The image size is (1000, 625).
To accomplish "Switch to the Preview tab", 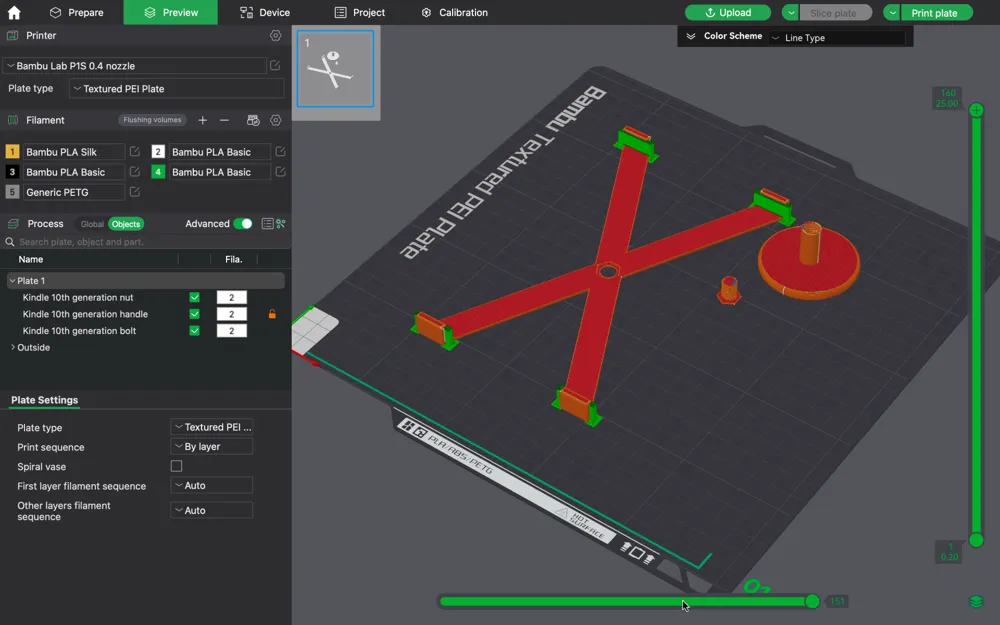I will tap(170, 12).
